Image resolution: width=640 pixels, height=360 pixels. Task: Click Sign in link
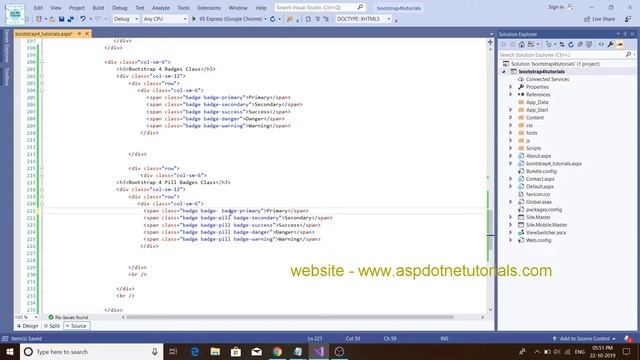556,7
